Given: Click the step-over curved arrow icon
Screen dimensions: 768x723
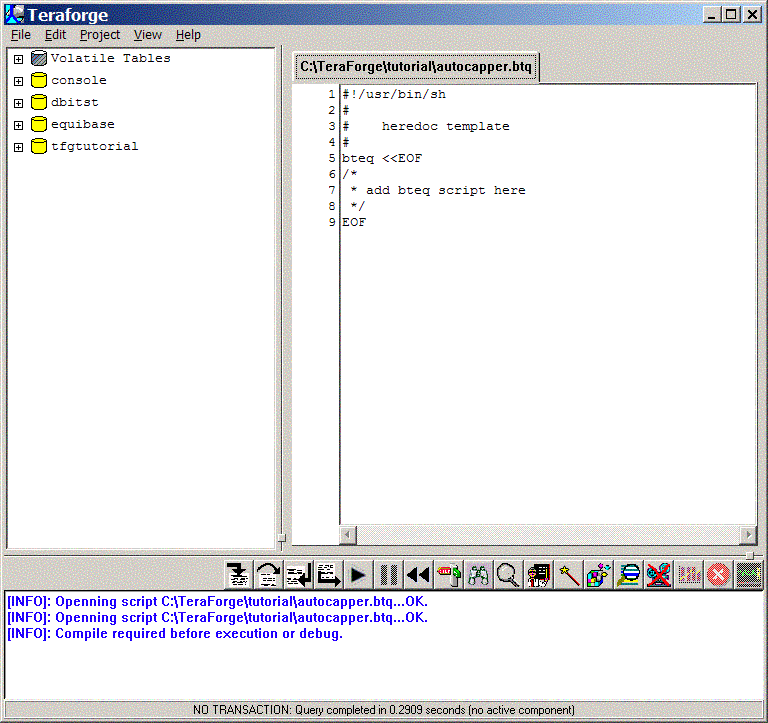Looking at the screenshot, I should [x=268, y=575].
